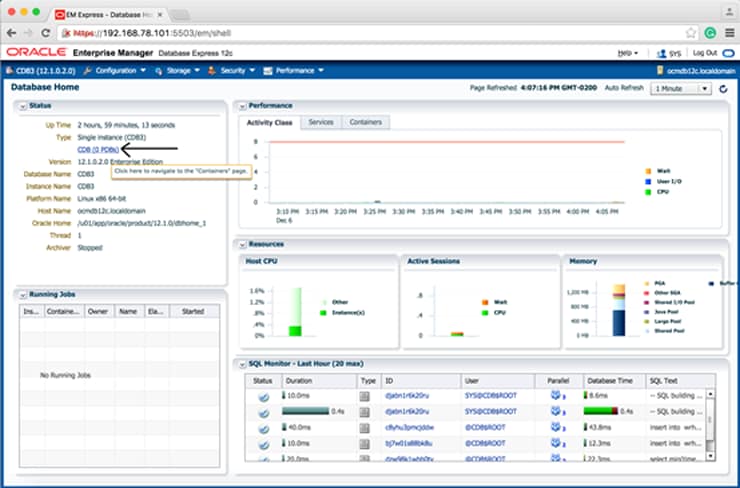Click the Type icon in the 12.3ms row
Image resolution: width=740 pixels, height=488 pixels.
[364, 444]
